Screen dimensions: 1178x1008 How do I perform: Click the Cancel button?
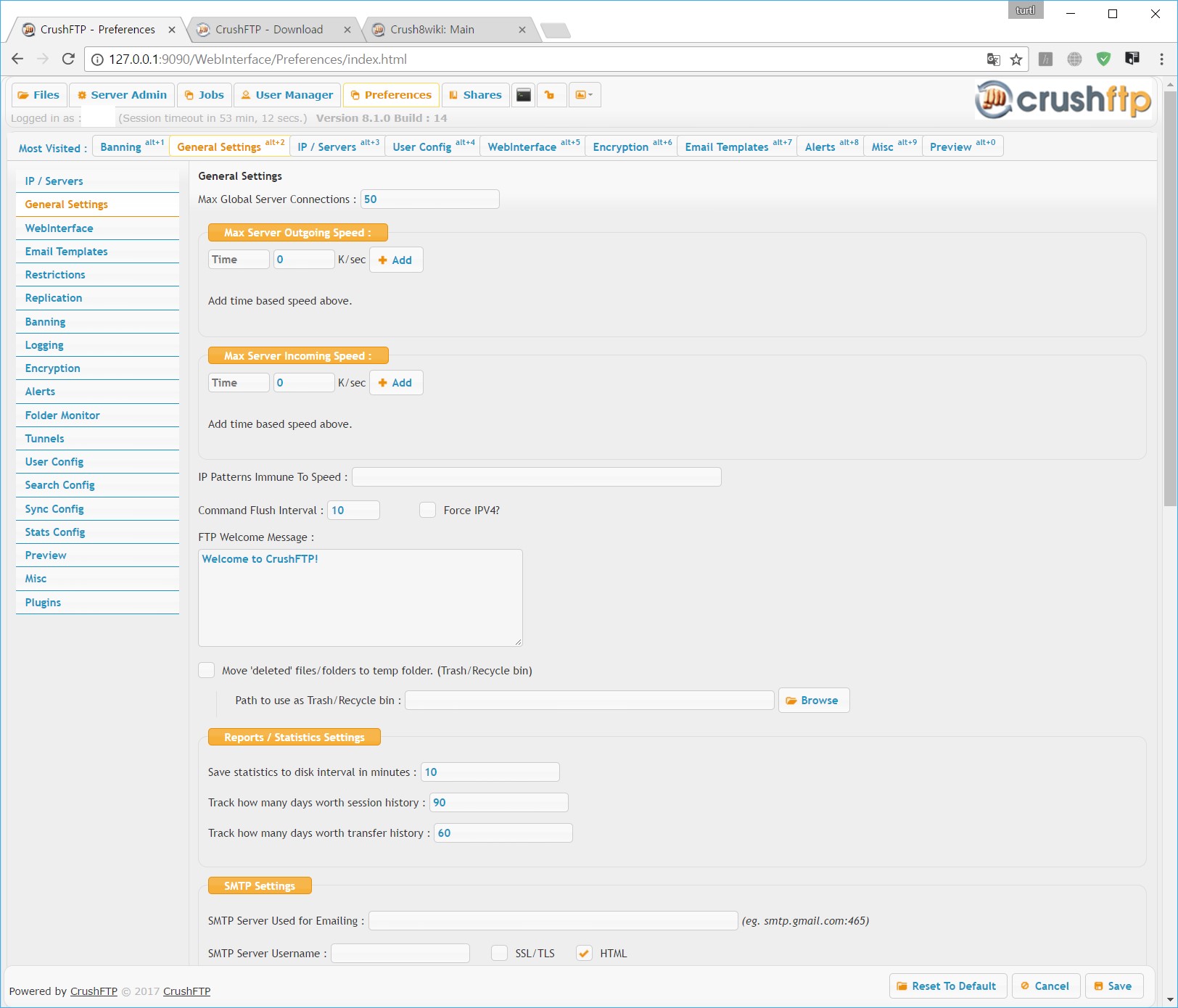tap(1046, 986)
